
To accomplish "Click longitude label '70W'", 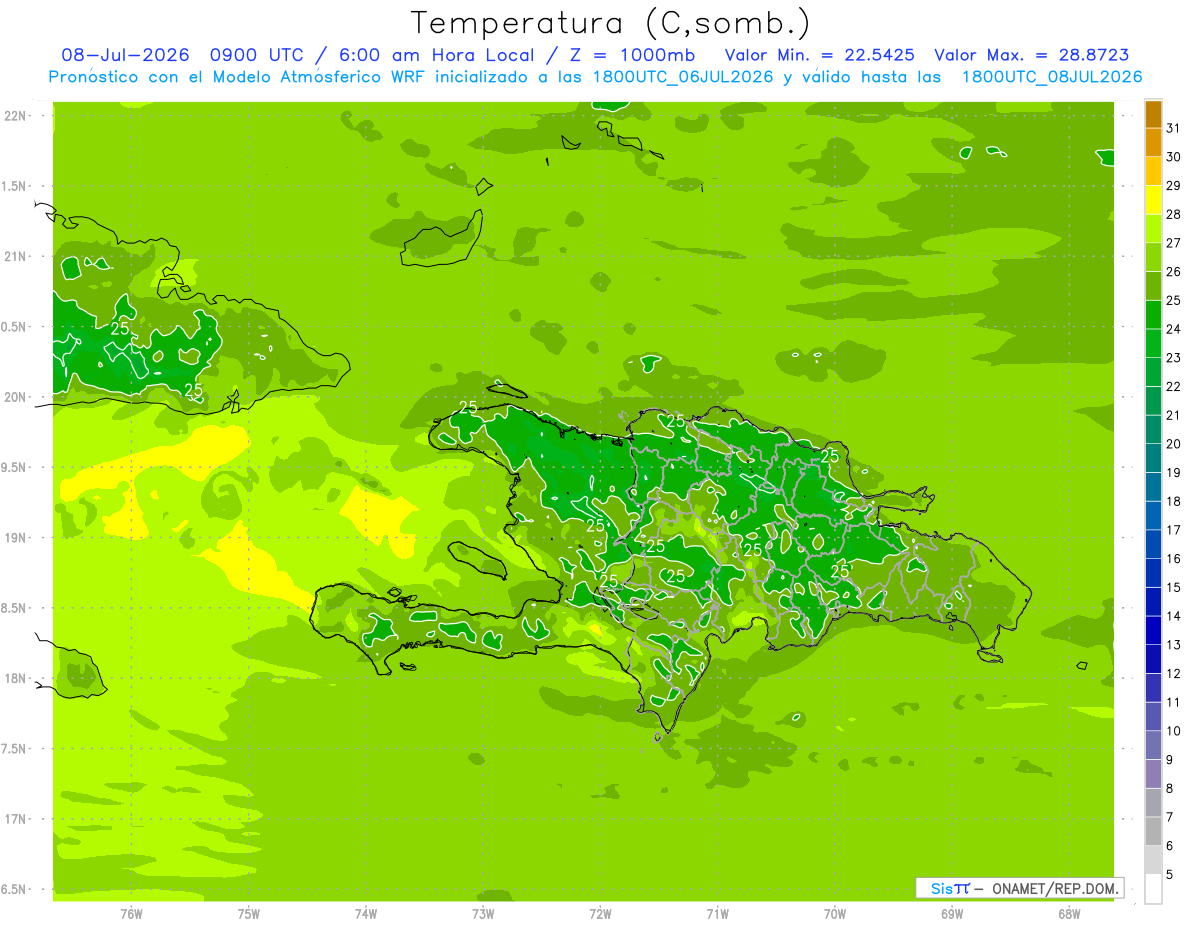I will point(835,914).
